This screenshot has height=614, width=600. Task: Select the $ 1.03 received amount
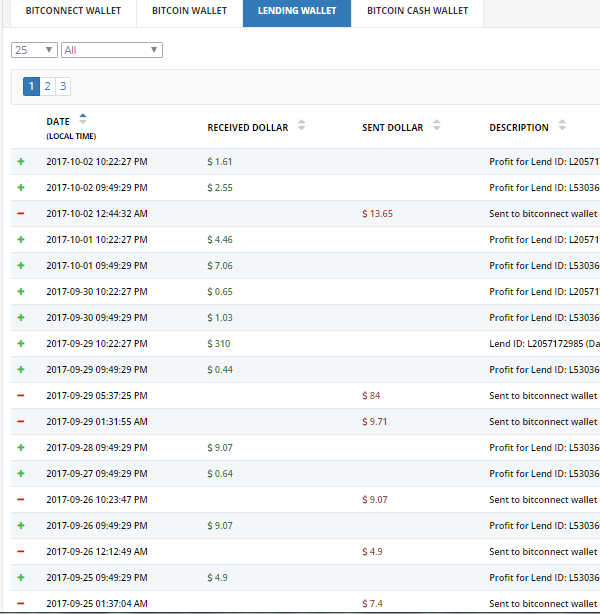pyautogui.click(x=220, y=318)
